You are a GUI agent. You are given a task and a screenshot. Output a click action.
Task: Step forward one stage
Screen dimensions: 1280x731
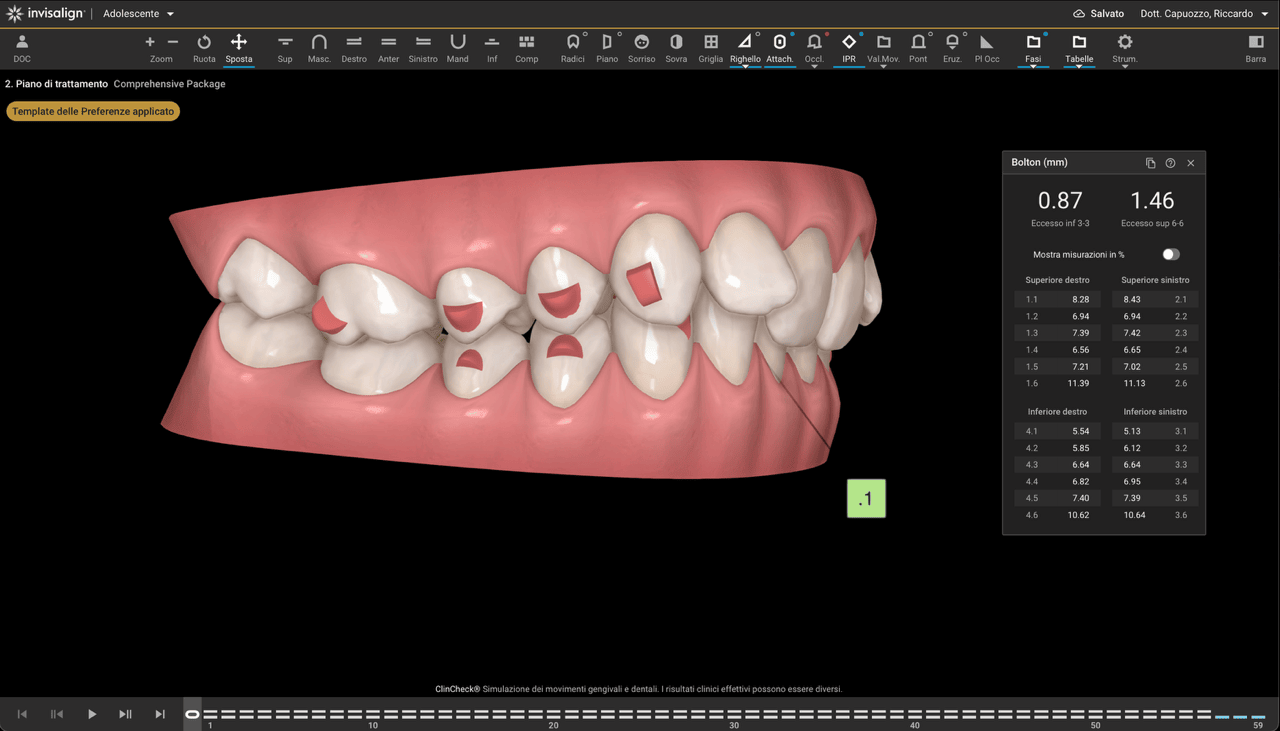coord(125,714)
